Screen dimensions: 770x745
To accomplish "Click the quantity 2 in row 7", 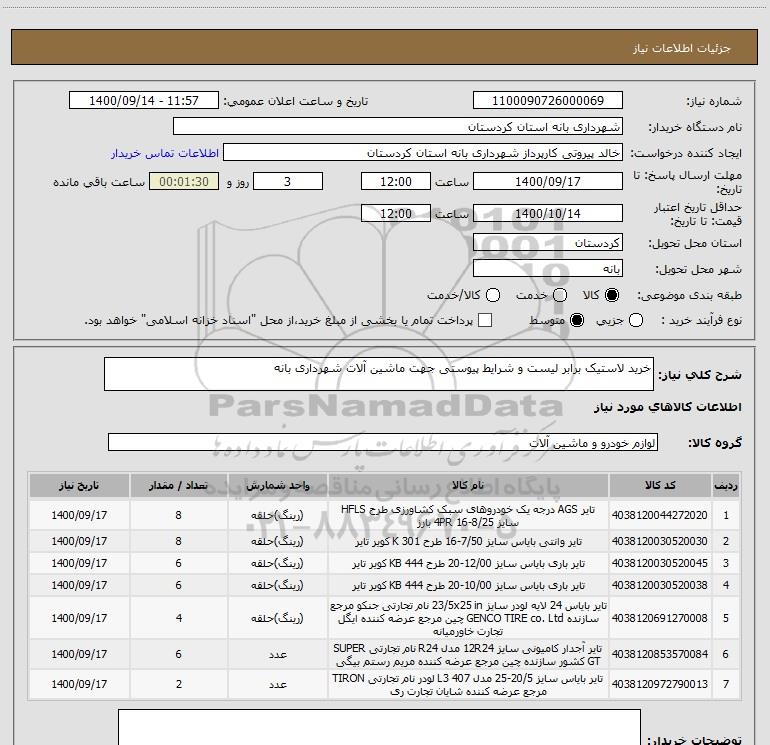I will [179, 684].
